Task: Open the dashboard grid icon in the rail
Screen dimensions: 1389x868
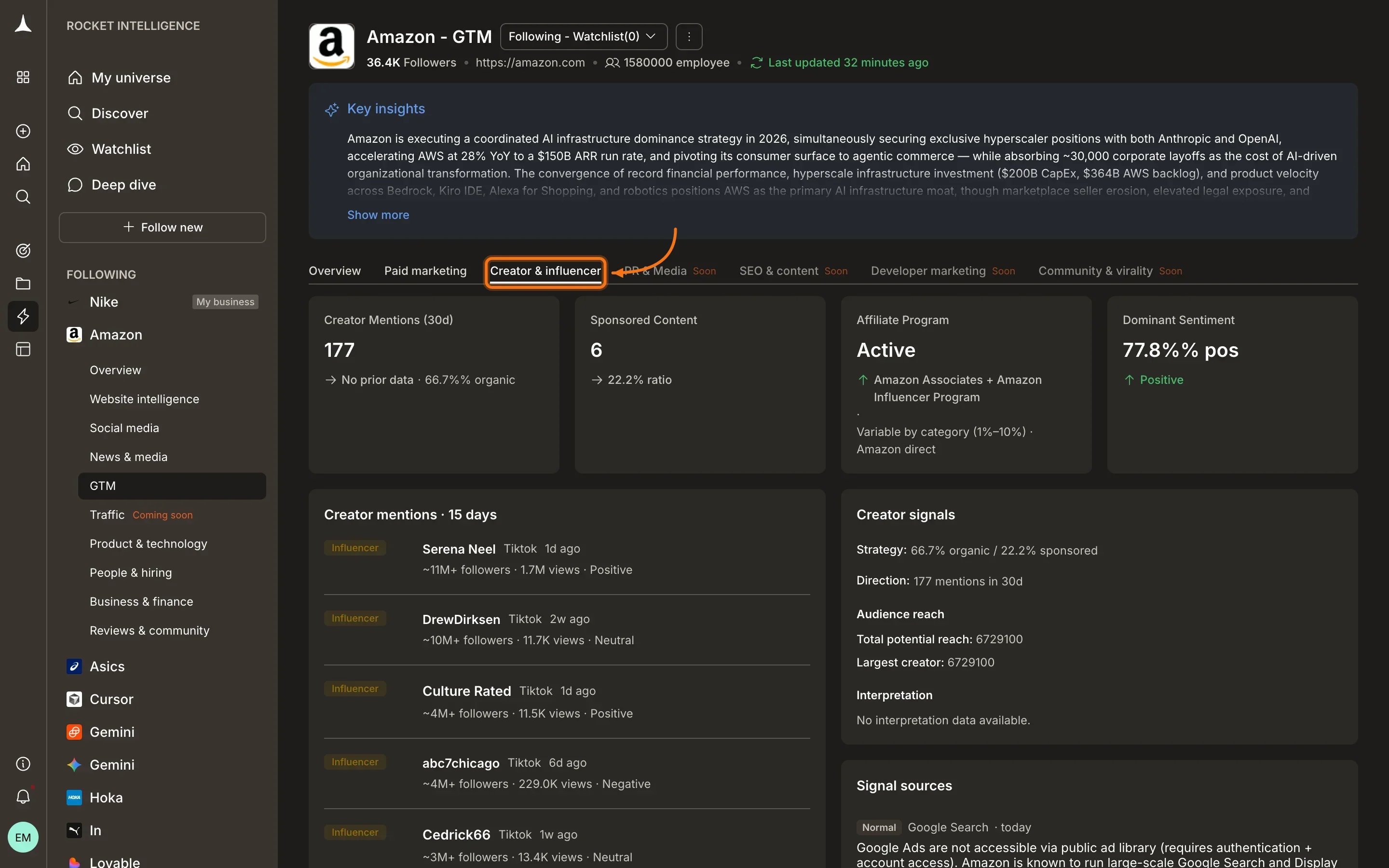Action: (x=23, y=77)
